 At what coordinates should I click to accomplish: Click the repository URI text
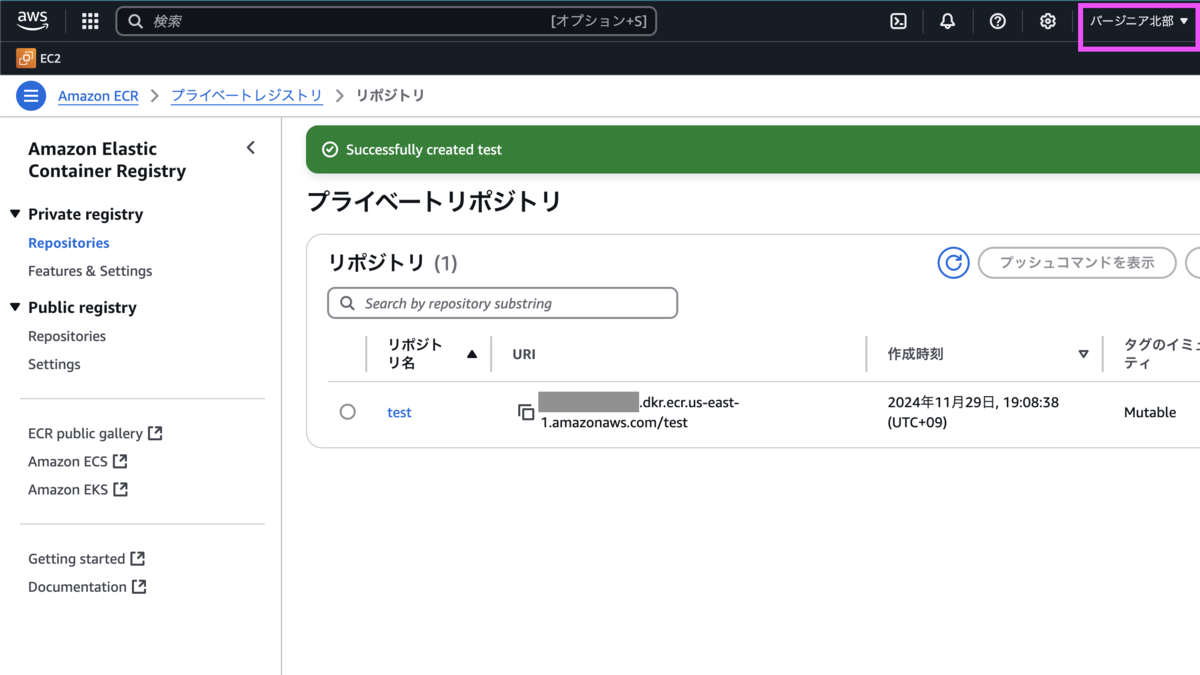click(x=640, y=412)
